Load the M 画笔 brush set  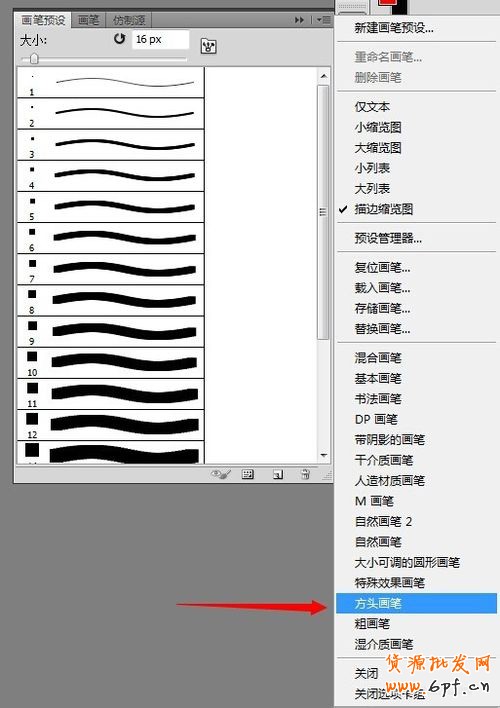click(374, 501)
